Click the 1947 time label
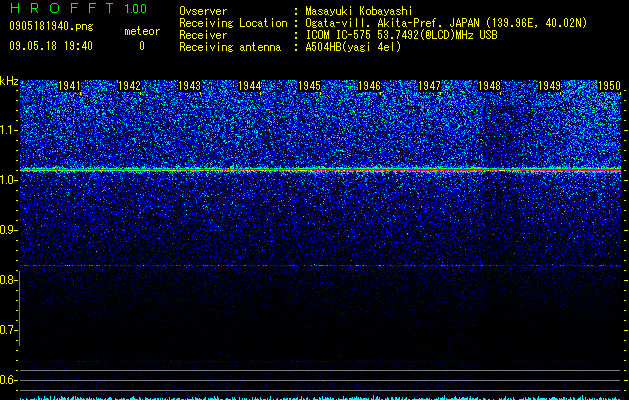The image size is (629, 400). point(430,86)
